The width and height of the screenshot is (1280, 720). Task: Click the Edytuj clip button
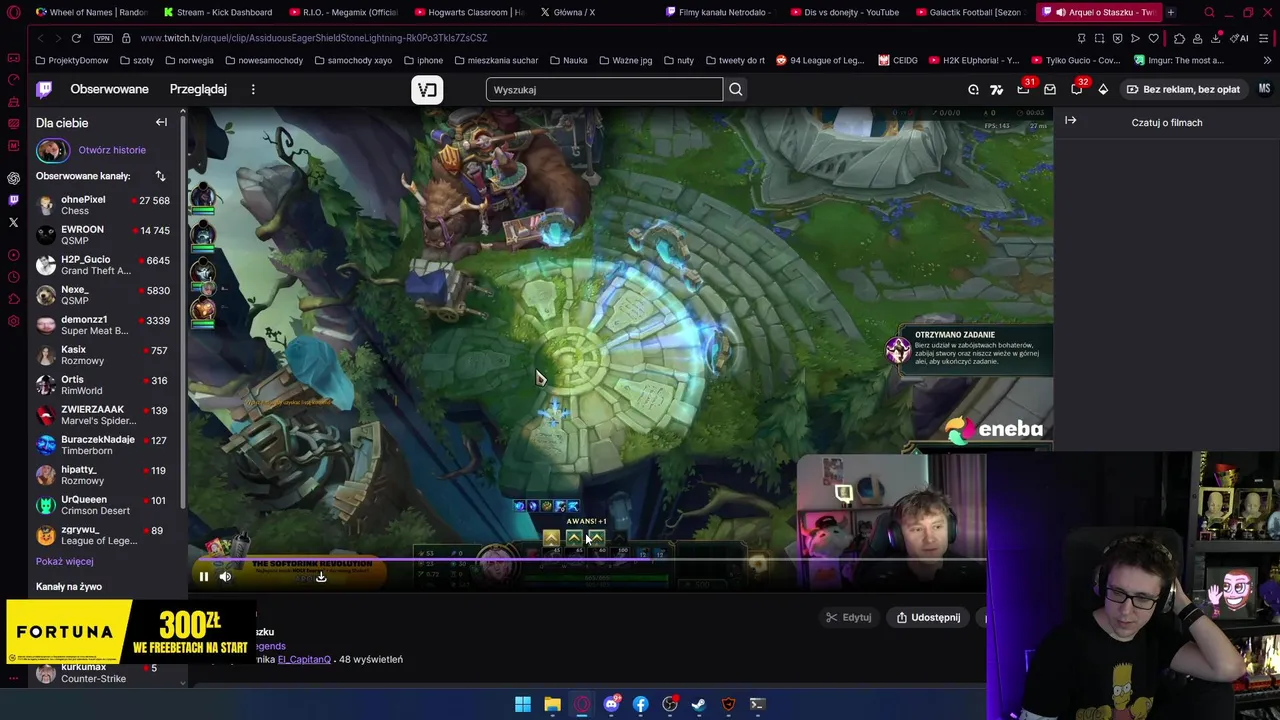pyautogui.click(x=848, y=617)
